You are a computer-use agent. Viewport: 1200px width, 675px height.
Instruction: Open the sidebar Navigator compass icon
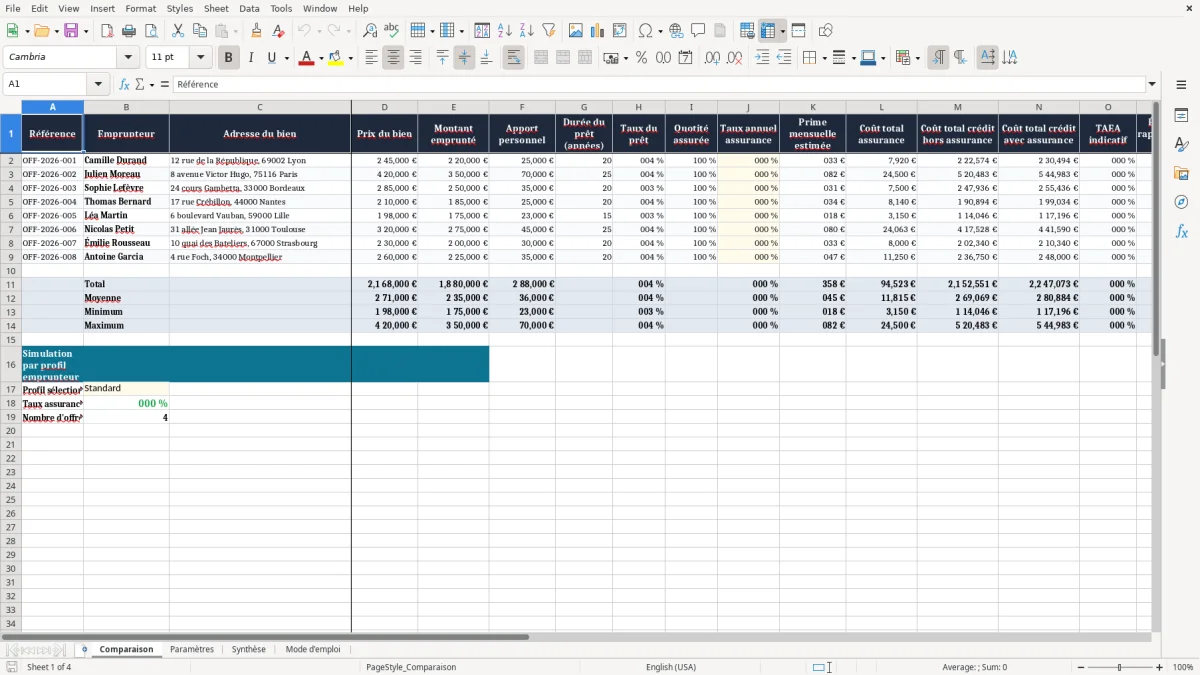(1181, 202)
